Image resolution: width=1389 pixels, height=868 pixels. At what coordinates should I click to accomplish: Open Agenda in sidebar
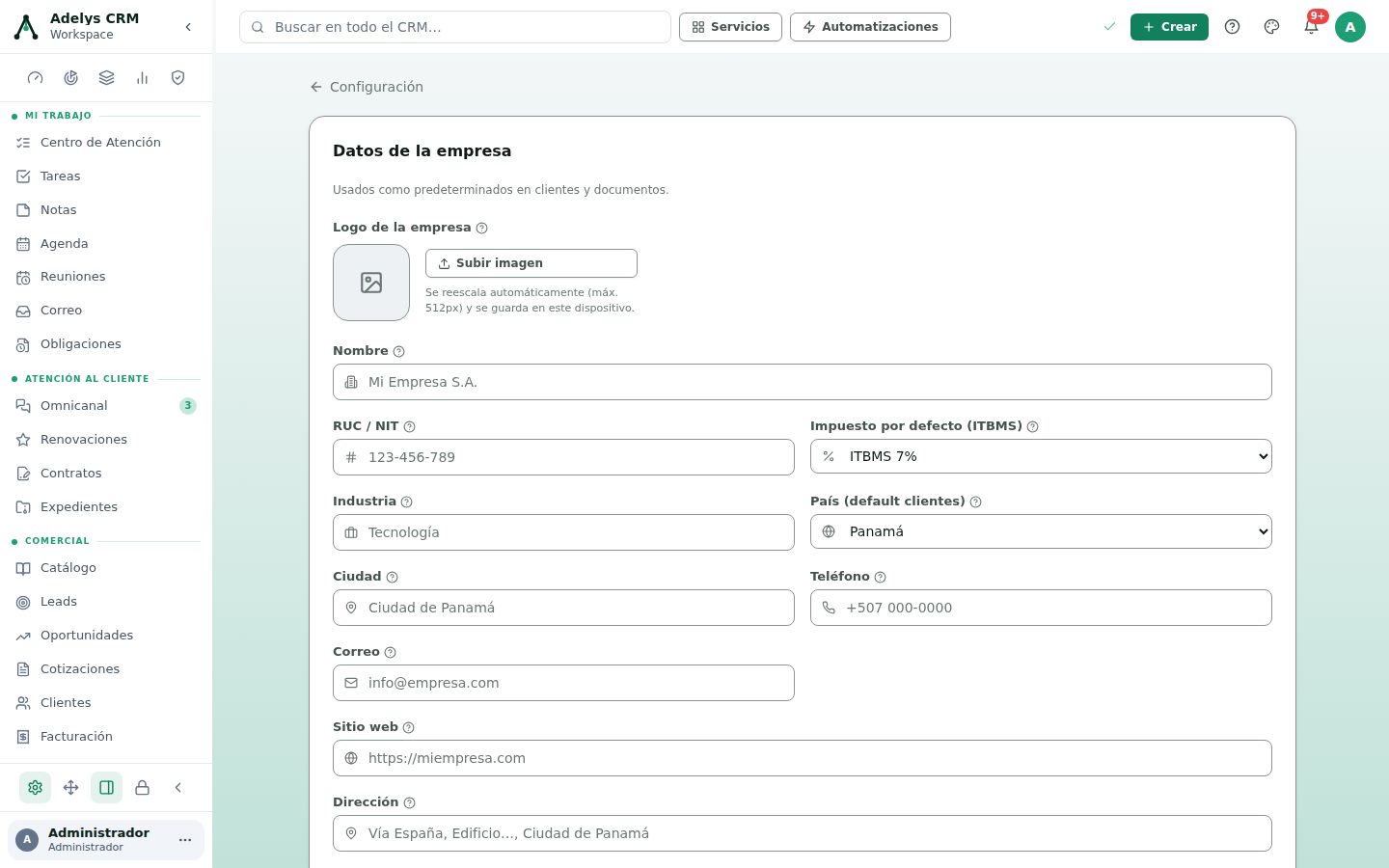[106, 244]
